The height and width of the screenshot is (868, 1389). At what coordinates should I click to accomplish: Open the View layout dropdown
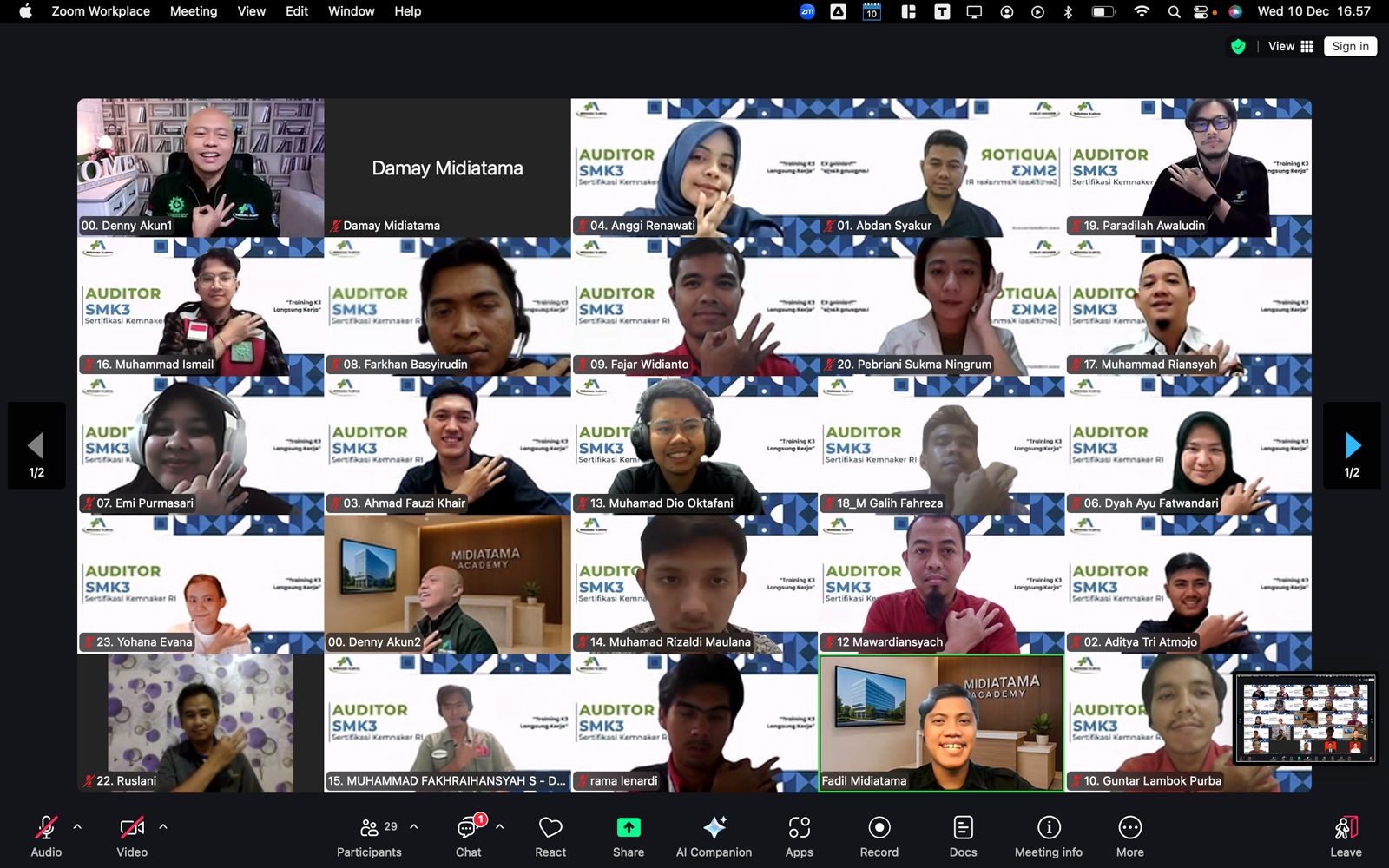tap(1290, 47)
